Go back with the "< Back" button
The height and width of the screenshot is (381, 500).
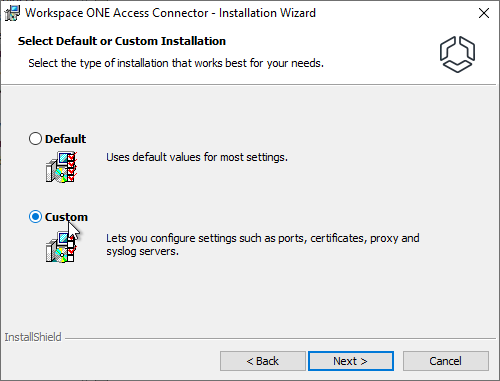pyautogui.click(x=263, y=361)
